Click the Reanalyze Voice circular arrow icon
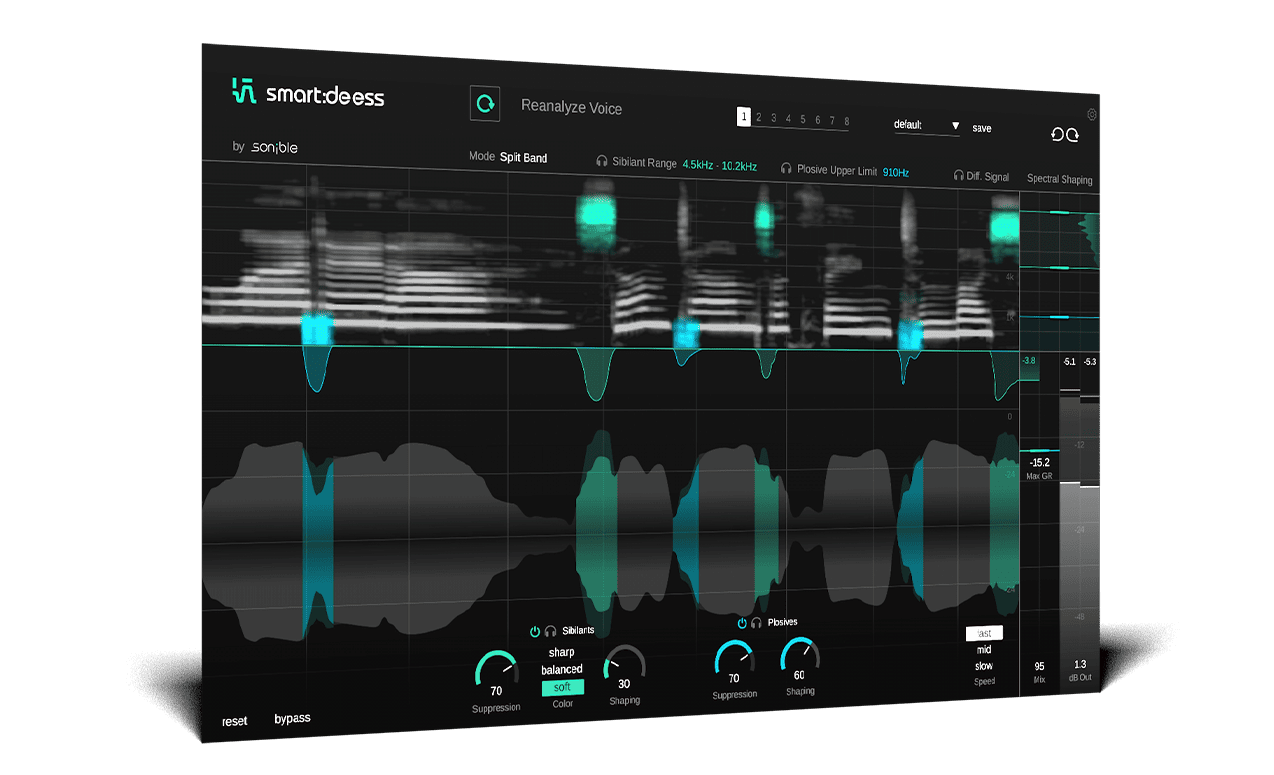 [485, 103]
